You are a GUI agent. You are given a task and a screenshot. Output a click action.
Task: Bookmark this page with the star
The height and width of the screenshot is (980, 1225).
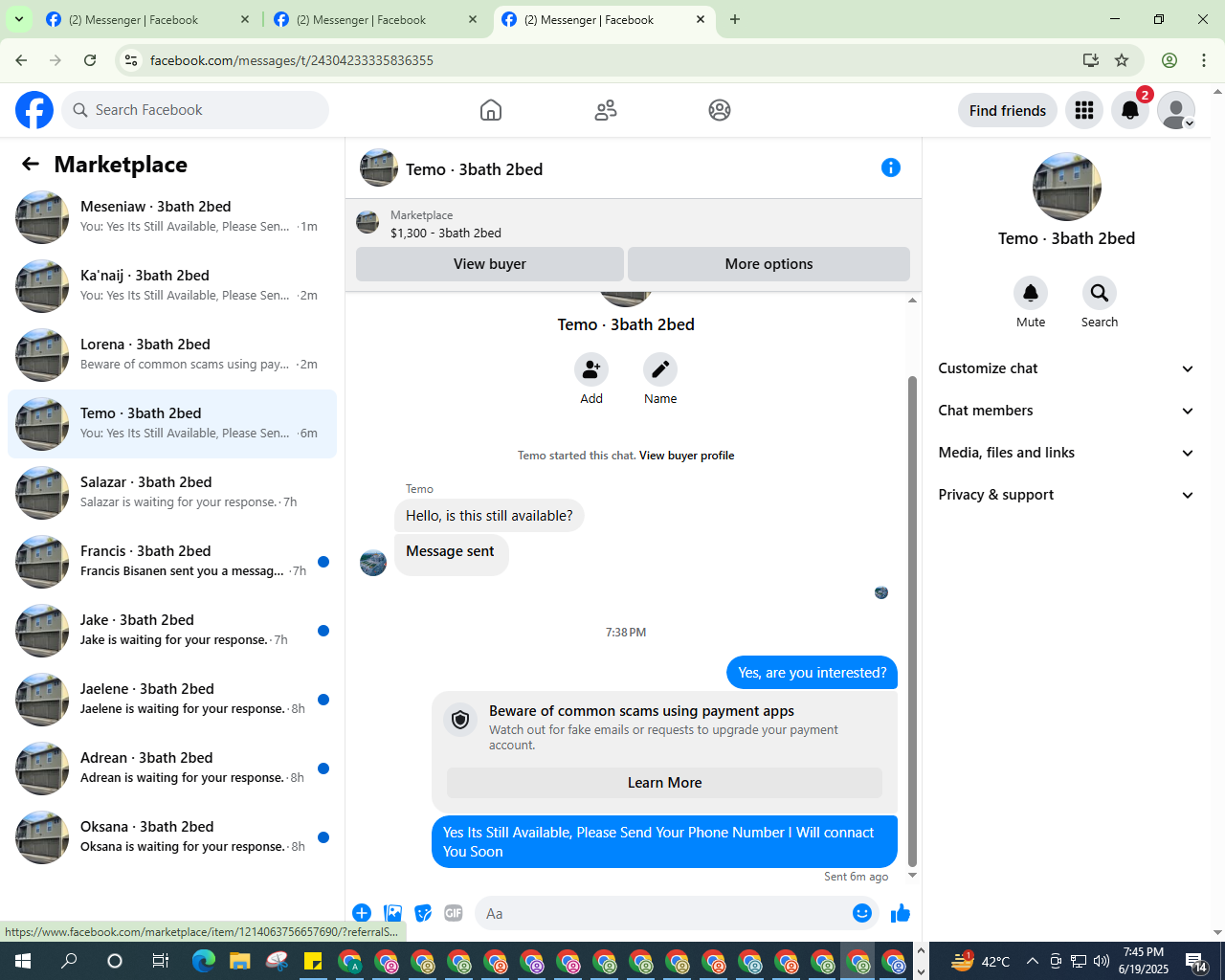[1122, 60]
